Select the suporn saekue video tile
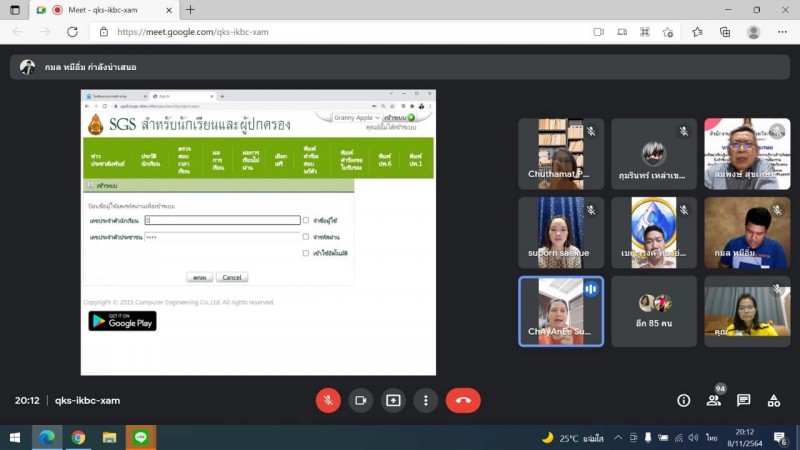800x450 pixels. [560, 232]
